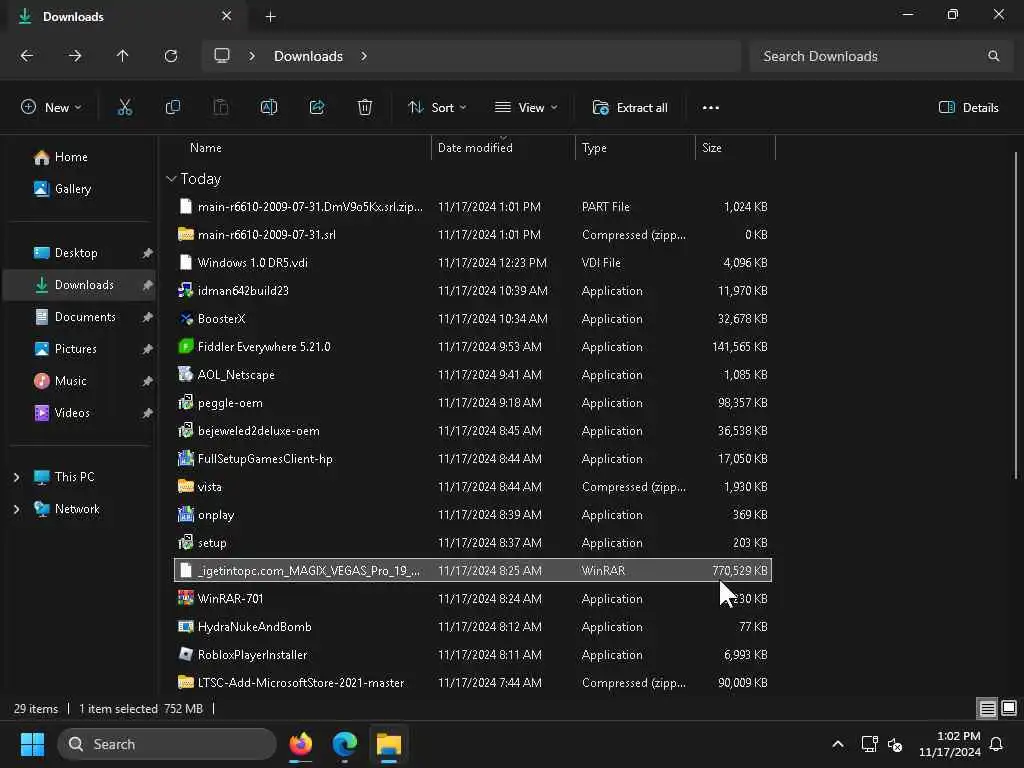Open Gallery in the sidebar
Viewport: 1024px width, 768px height.
pos(72,189)
